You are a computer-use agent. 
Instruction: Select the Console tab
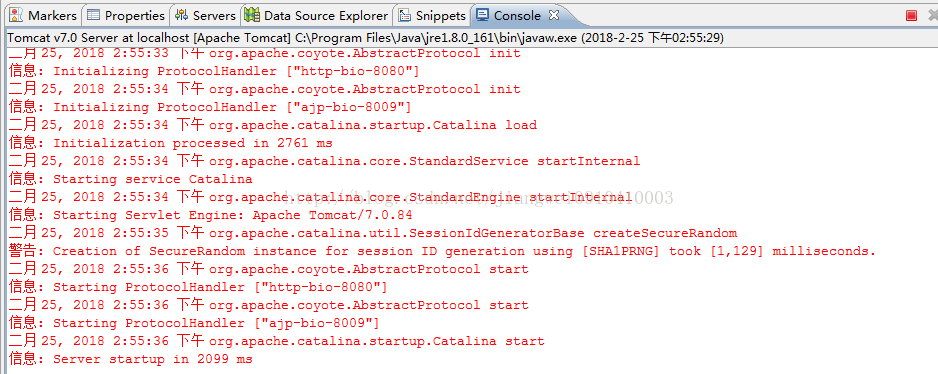tap(517, 16)
